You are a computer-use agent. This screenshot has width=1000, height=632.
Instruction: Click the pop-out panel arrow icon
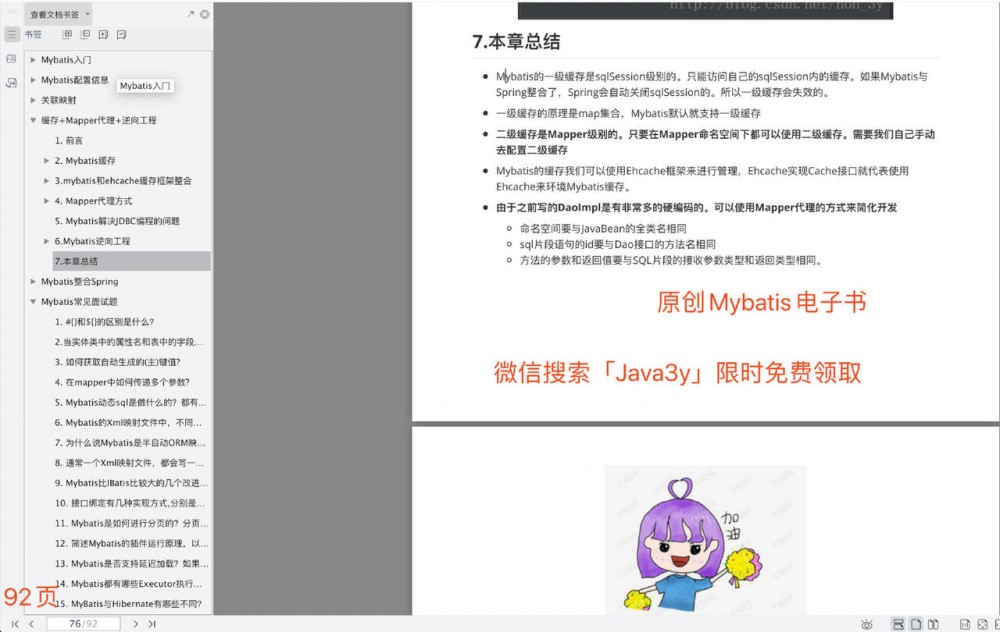190,14
